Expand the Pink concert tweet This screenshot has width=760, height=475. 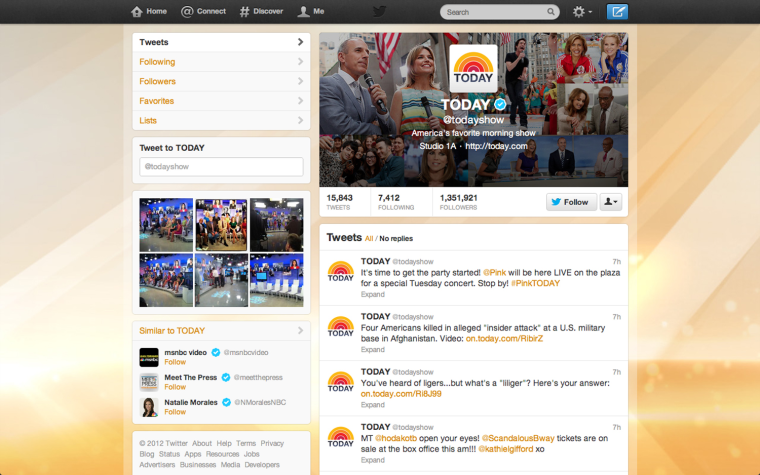click(373, 294)
